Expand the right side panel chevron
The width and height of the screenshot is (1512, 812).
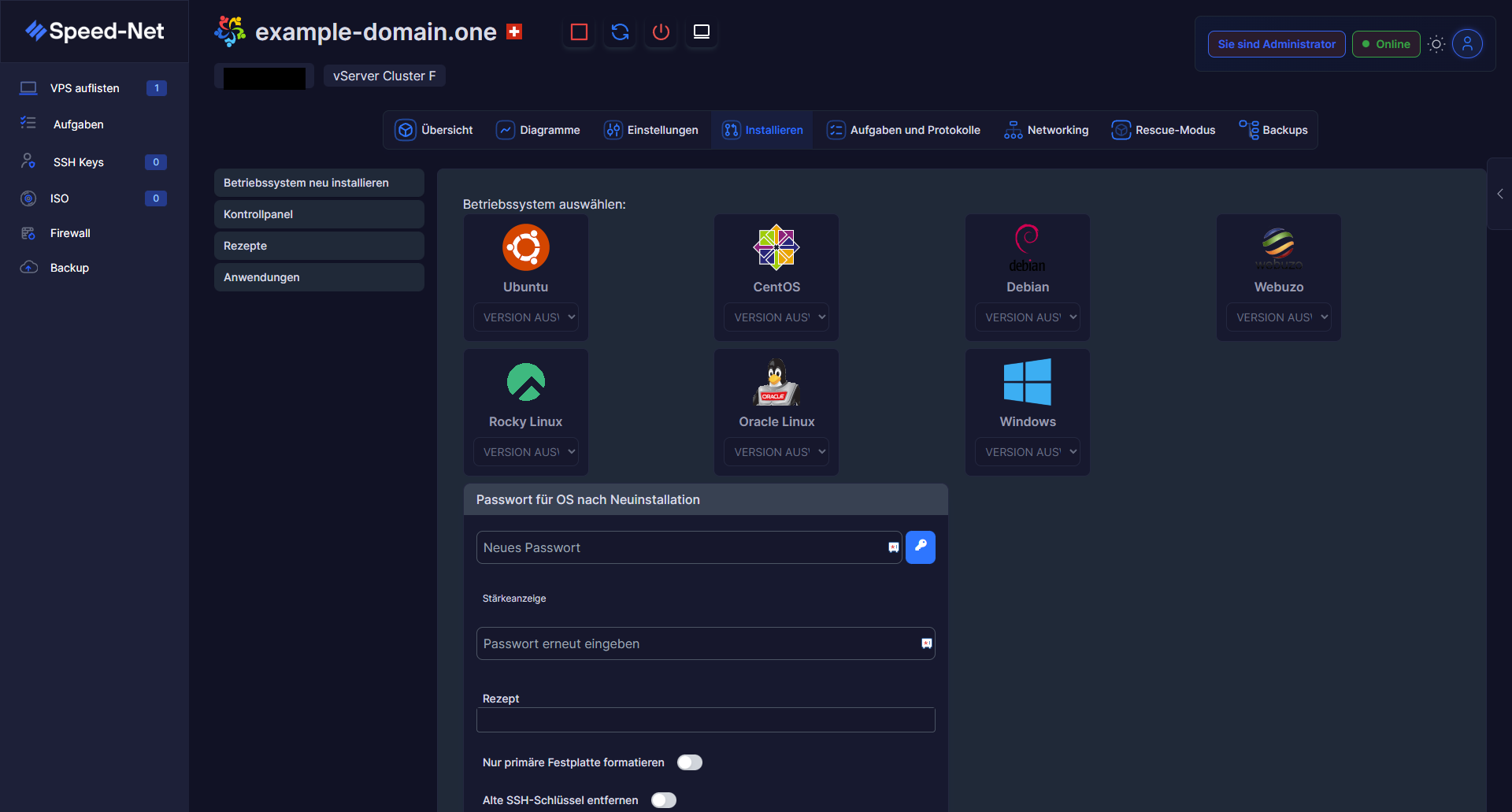coord(1499,194)
